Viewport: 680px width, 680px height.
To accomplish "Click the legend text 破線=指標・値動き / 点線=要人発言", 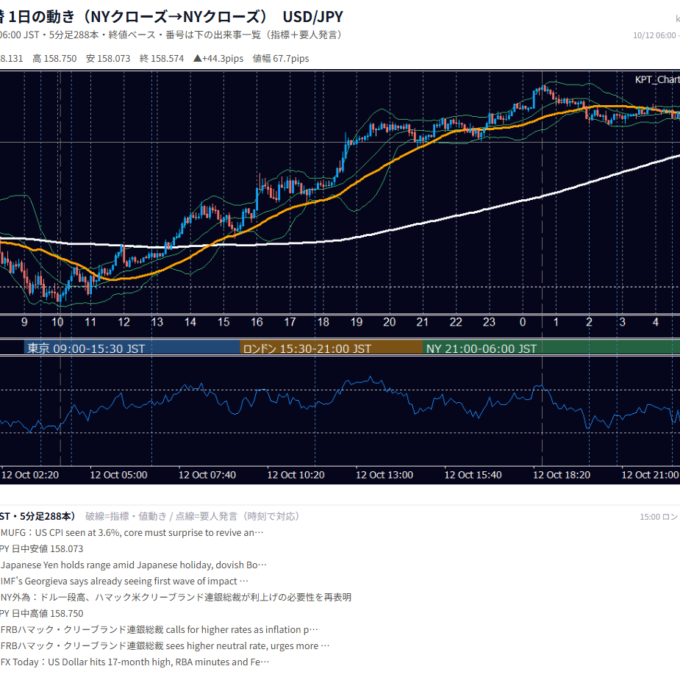I will (x=192, y=516).
